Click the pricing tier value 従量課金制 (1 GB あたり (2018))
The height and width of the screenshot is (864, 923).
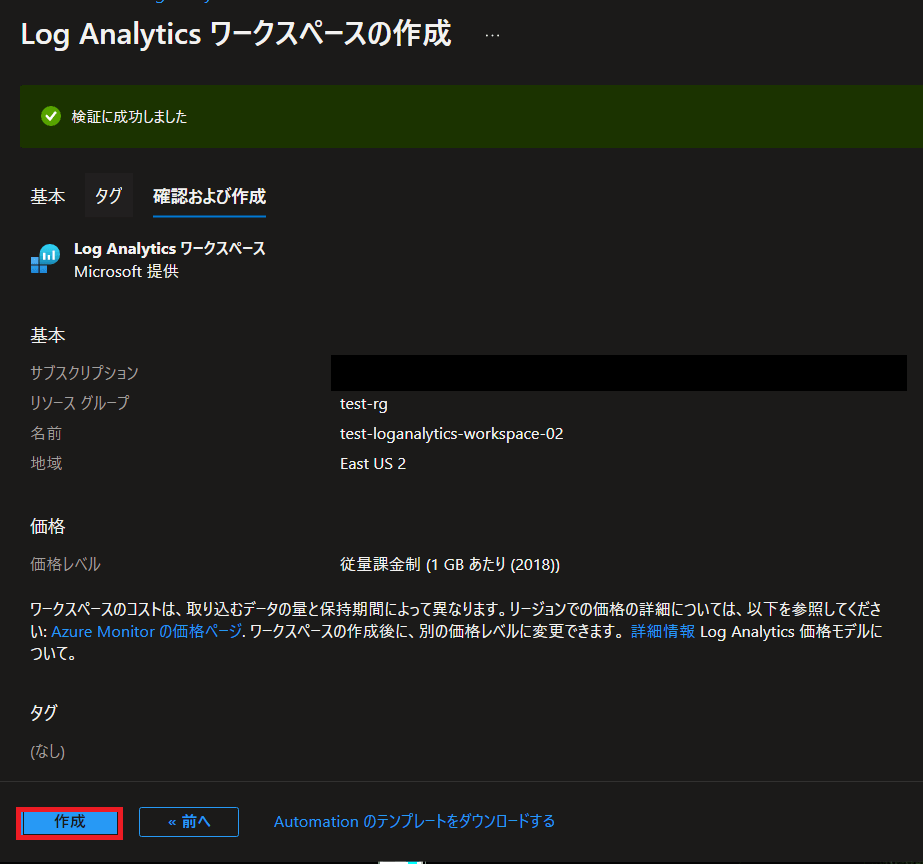coord(450,564)
